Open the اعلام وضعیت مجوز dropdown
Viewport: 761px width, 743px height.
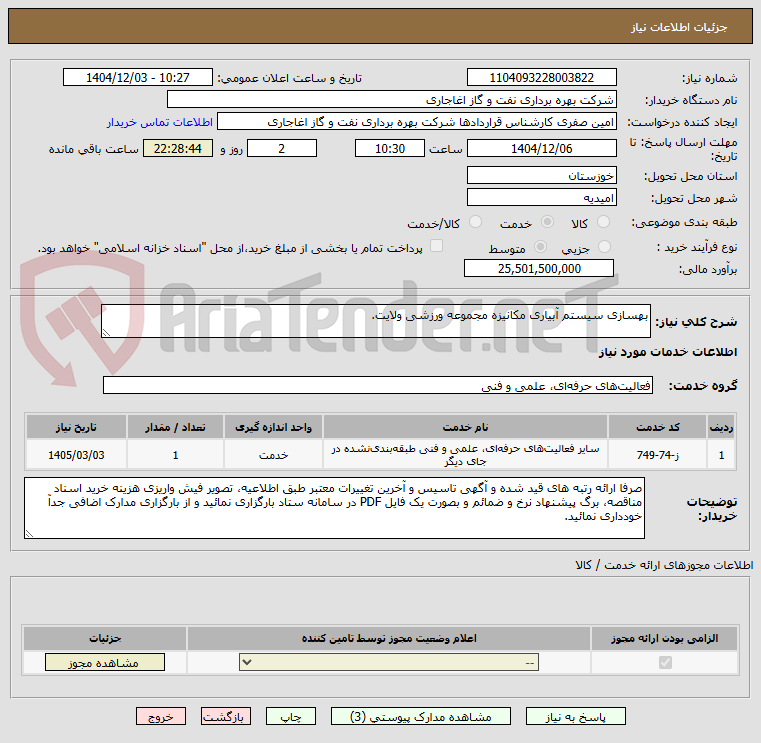[389, 662]
